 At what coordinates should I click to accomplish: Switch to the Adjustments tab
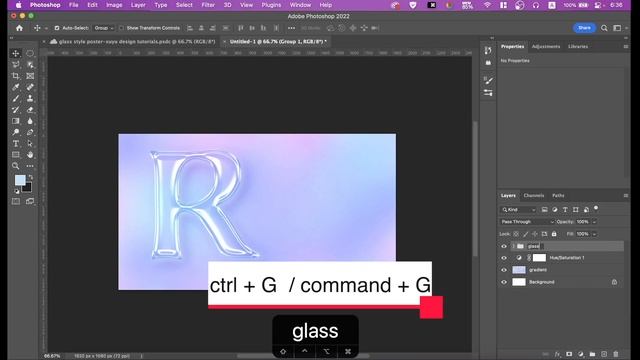pyautogui.click(x=546, y=47)
